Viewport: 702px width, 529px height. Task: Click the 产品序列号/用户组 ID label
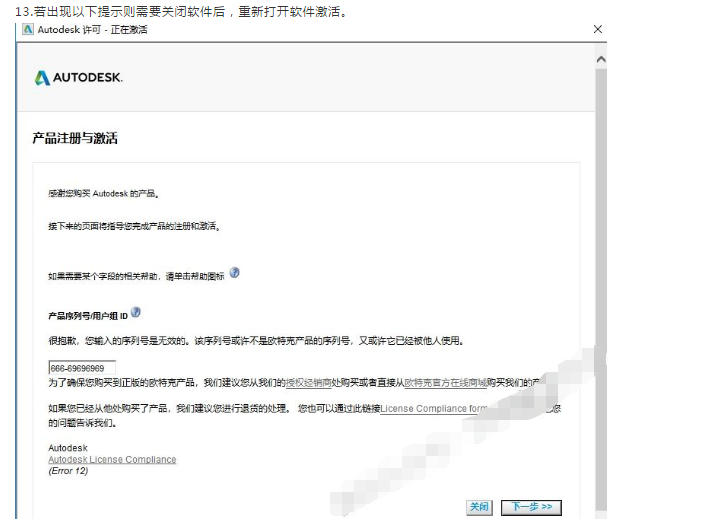coord(87,316)
